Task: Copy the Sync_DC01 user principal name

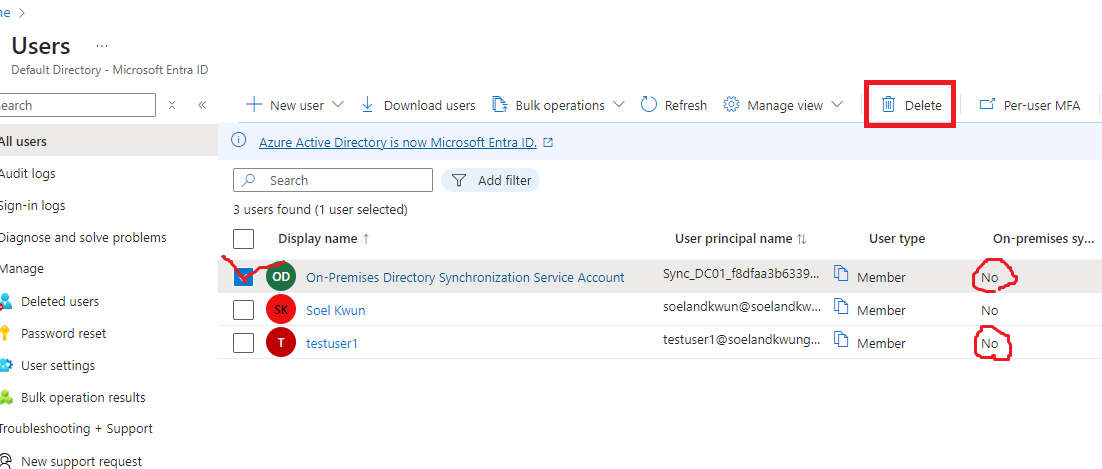Action: (842, 276)
